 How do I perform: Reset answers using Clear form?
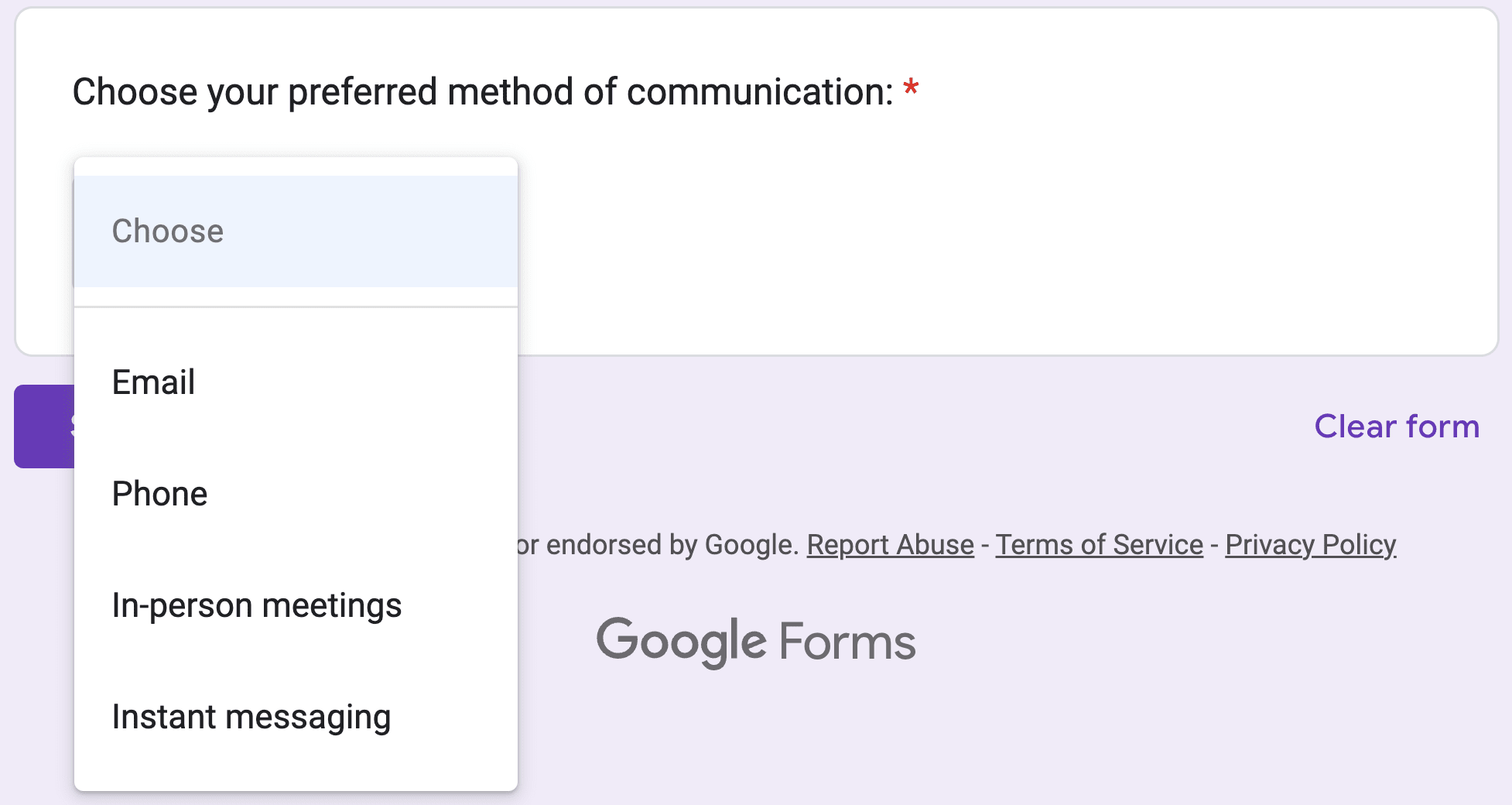pyautogui.click(x=1395, y=426)
